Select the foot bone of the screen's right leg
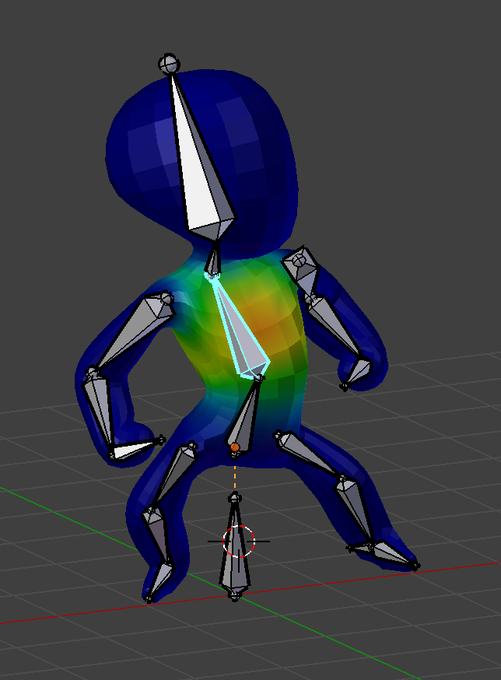The height and width of the screenshot is (680, 501). point(393,554)
